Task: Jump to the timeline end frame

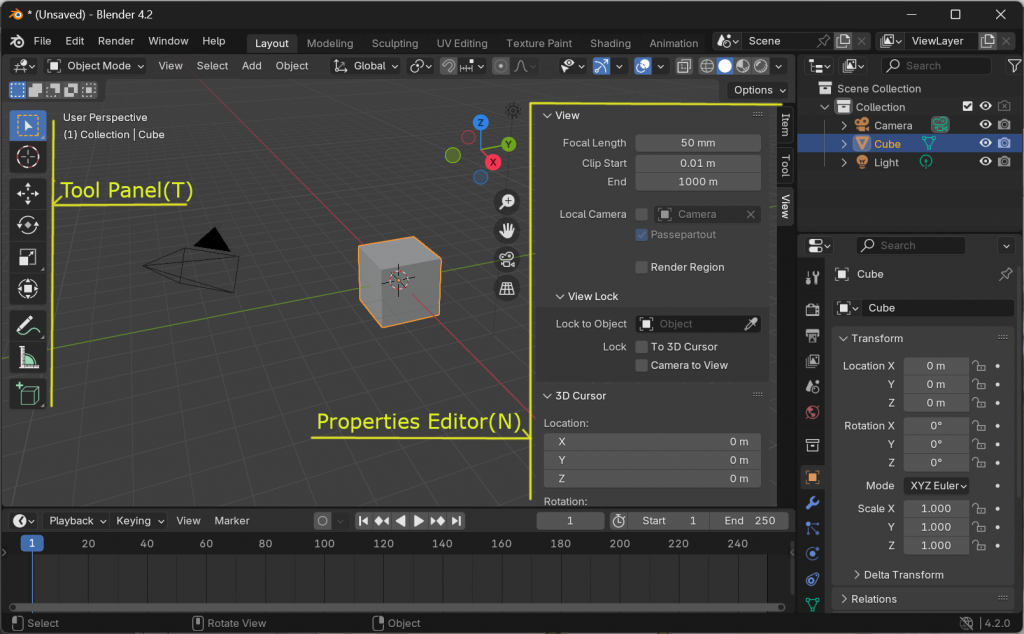Action: click(x=456, y=521)
